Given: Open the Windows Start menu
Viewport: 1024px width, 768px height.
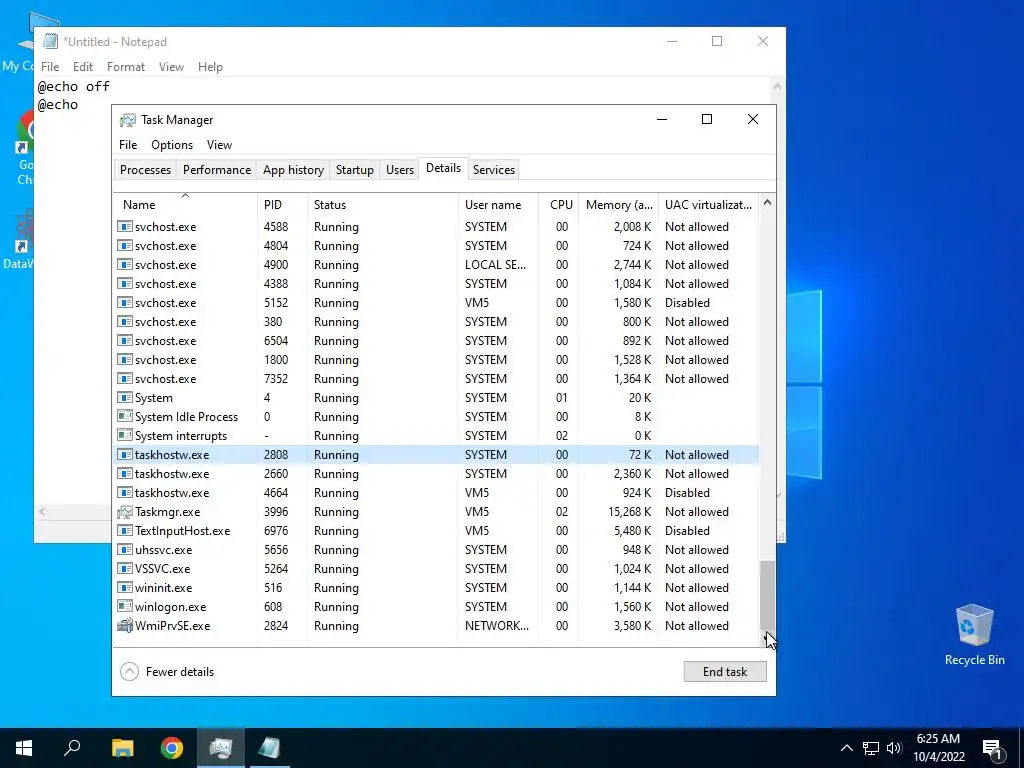Looking at the screenshot, I should (x=24, y=748).
